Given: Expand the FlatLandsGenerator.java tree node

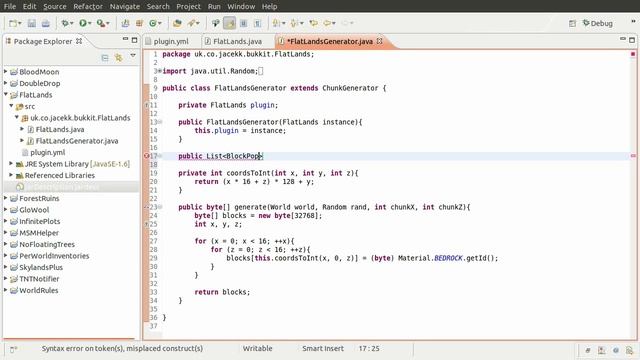Looking at the screenshot, I should pos(22,140).
